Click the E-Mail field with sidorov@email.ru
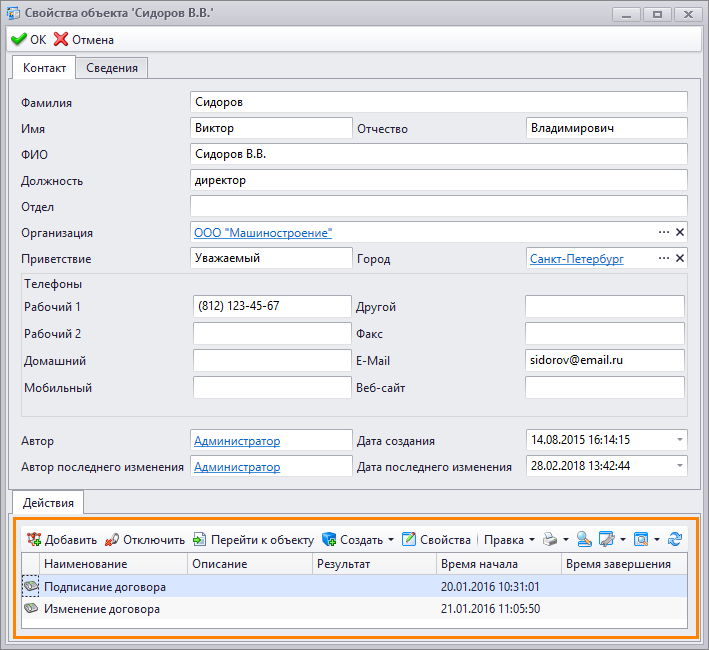 pyautogui.click(x=605, y=361)
